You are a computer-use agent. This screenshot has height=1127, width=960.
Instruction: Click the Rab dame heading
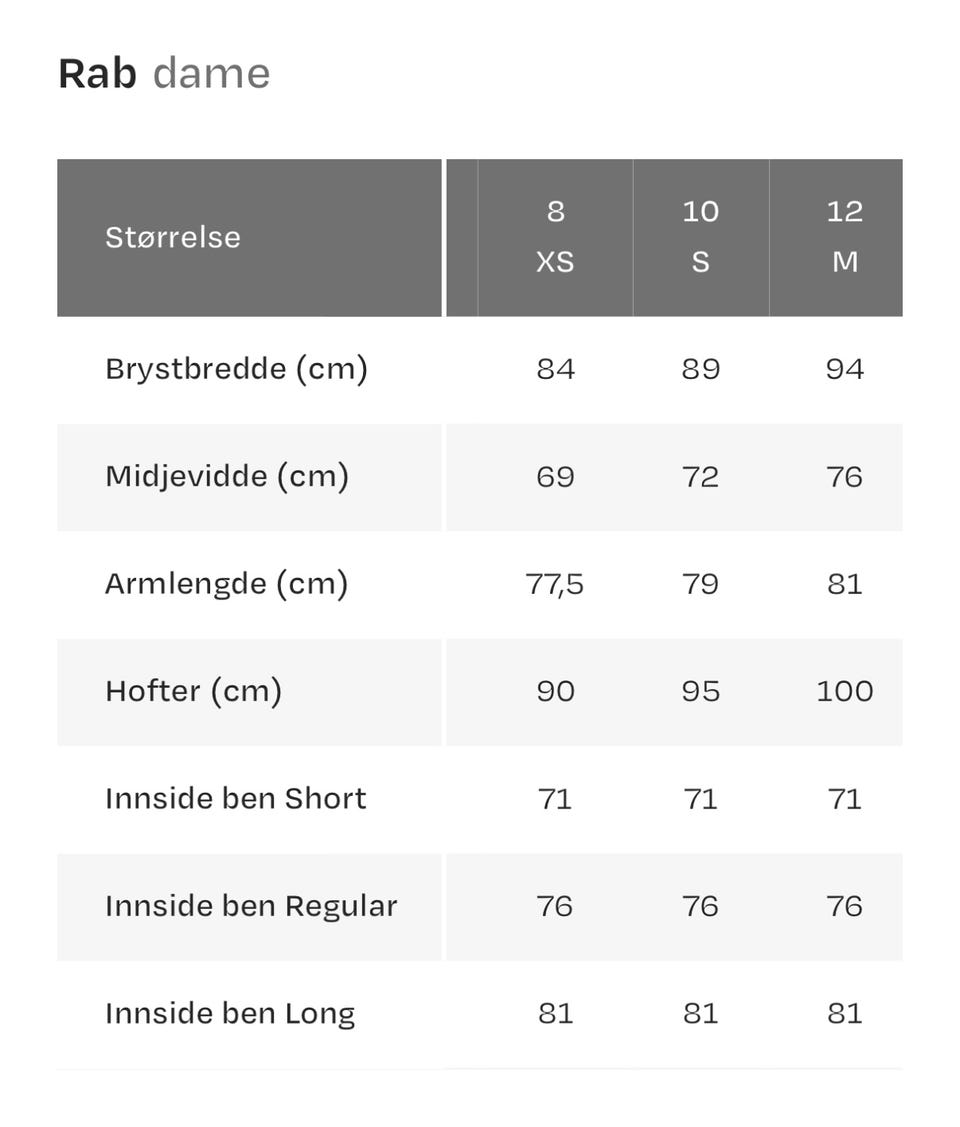click(164, 74)
